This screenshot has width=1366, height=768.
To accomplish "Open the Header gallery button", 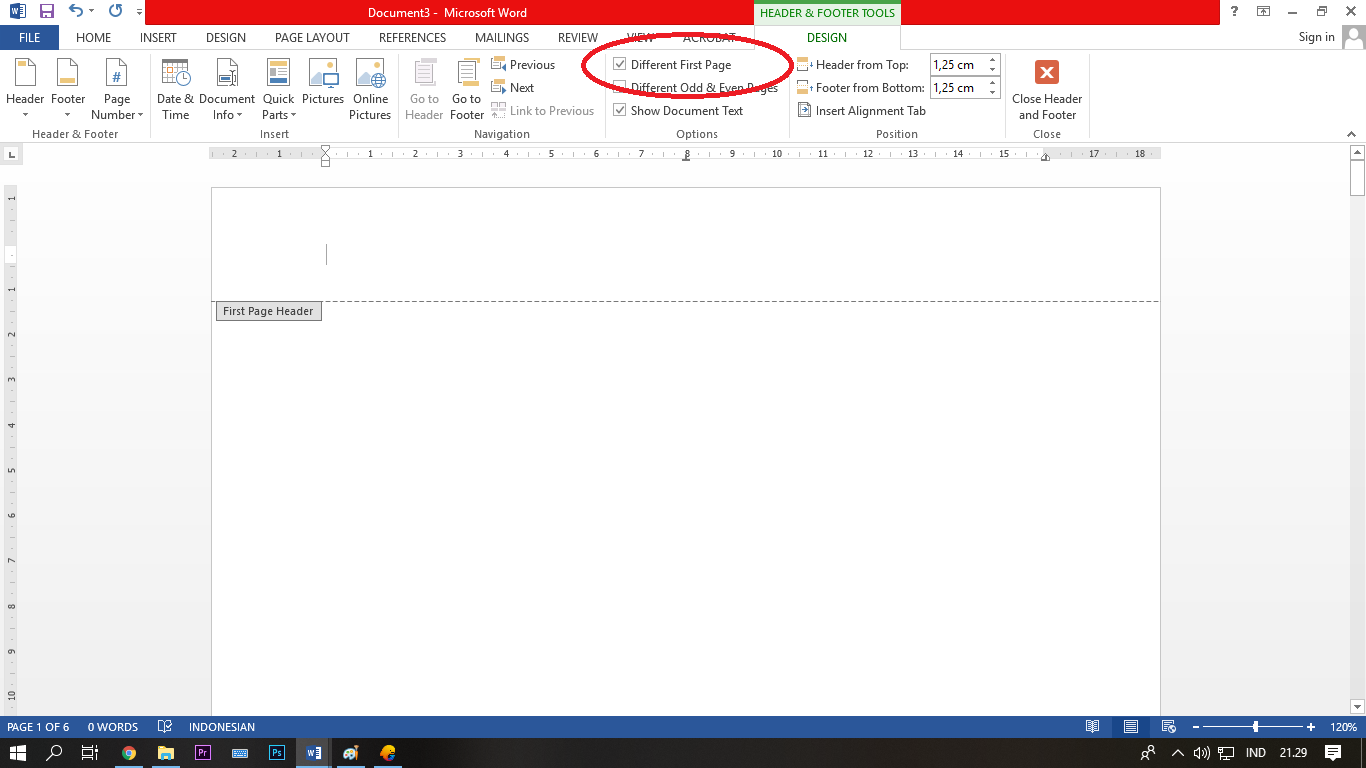I will click(25, 88).
